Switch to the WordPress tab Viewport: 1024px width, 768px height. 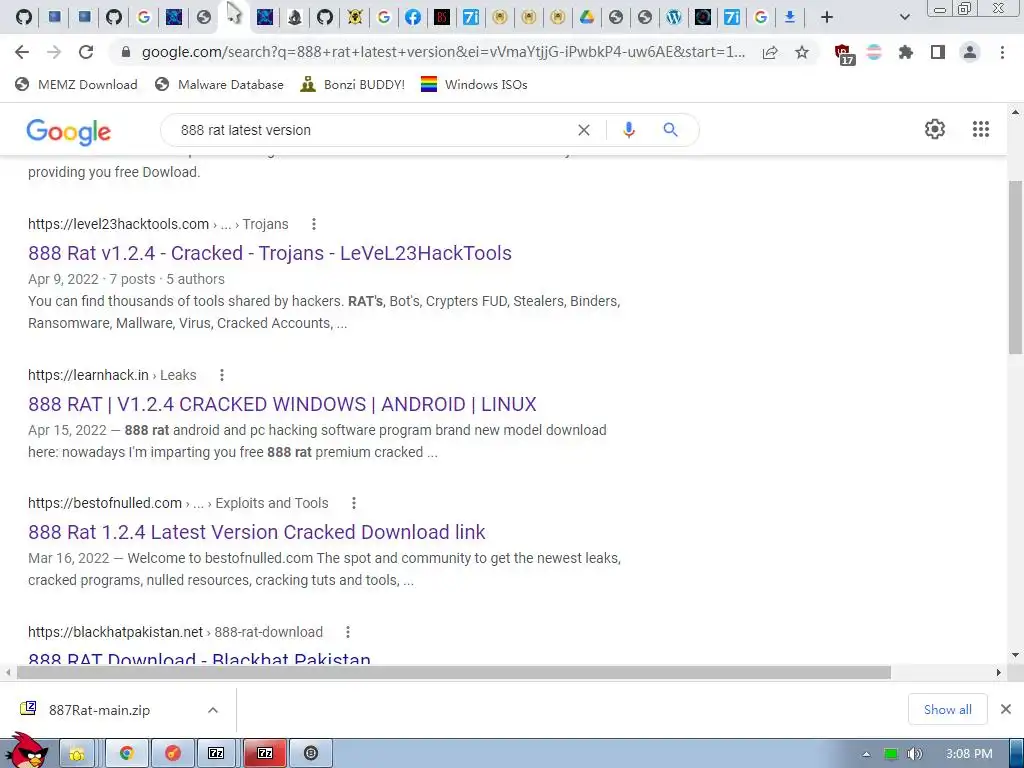click(x=674, y=17)
